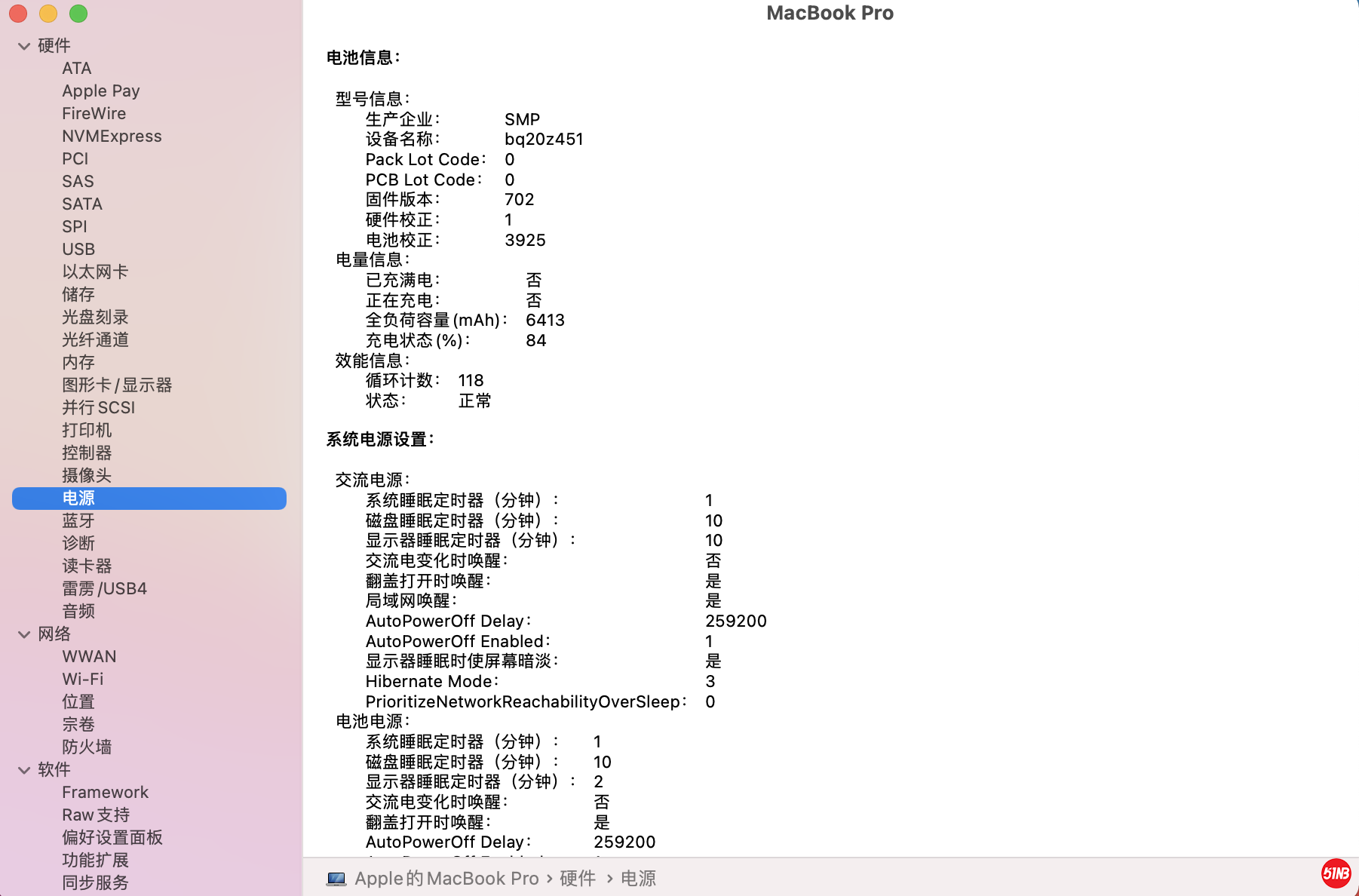Open the Wi-Fi network entry
The width and height of the screenshot is (1359, 896).
83,680
